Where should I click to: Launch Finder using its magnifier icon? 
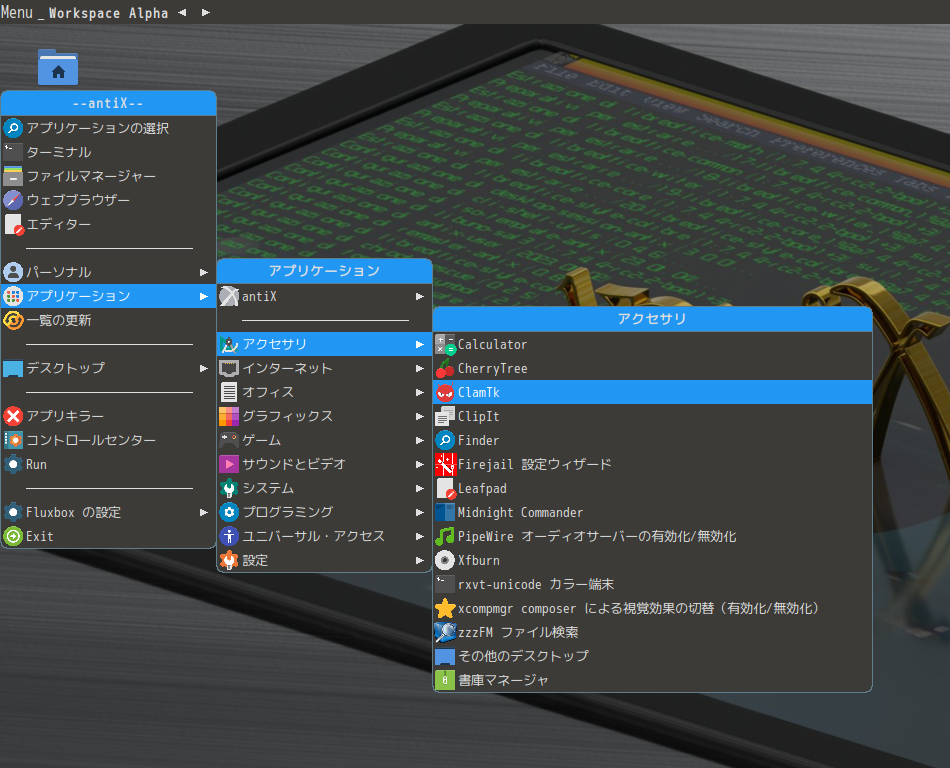445,440
